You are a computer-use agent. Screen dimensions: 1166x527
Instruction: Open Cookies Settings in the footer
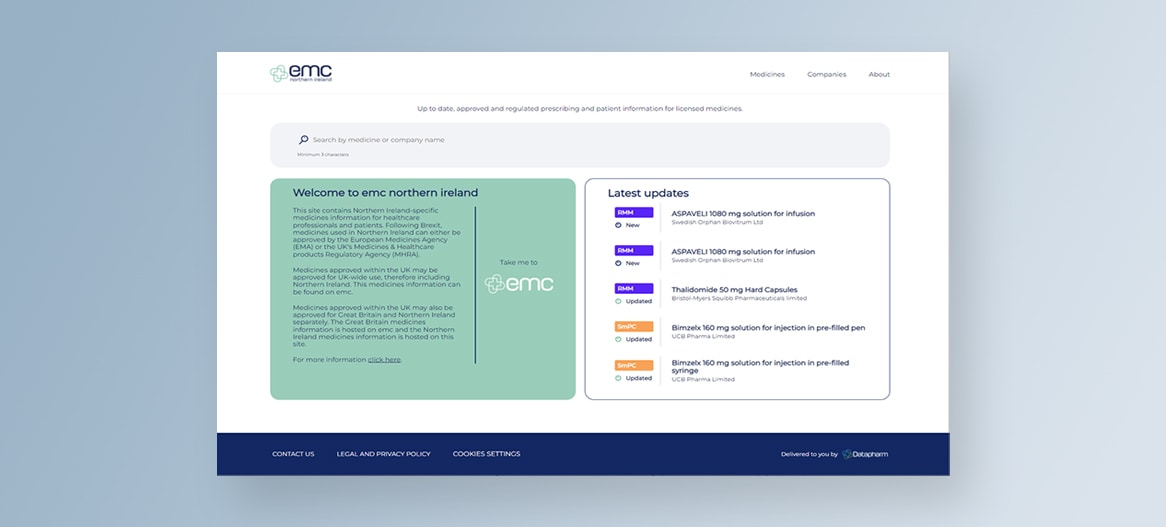pyautogui.click(x=486, y=454)
